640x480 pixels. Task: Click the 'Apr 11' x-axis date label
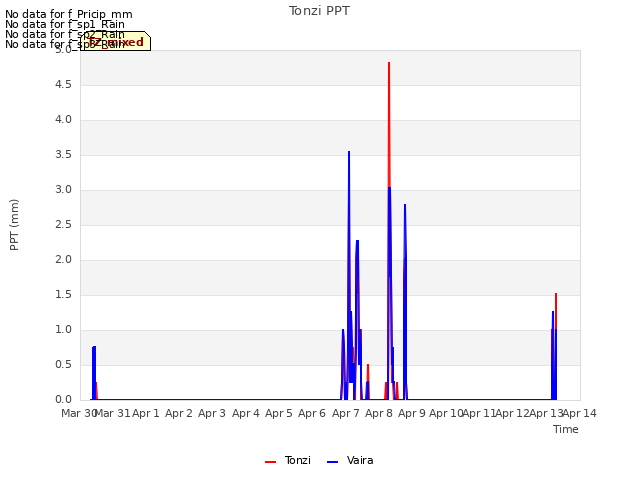[x=479, y=413]
